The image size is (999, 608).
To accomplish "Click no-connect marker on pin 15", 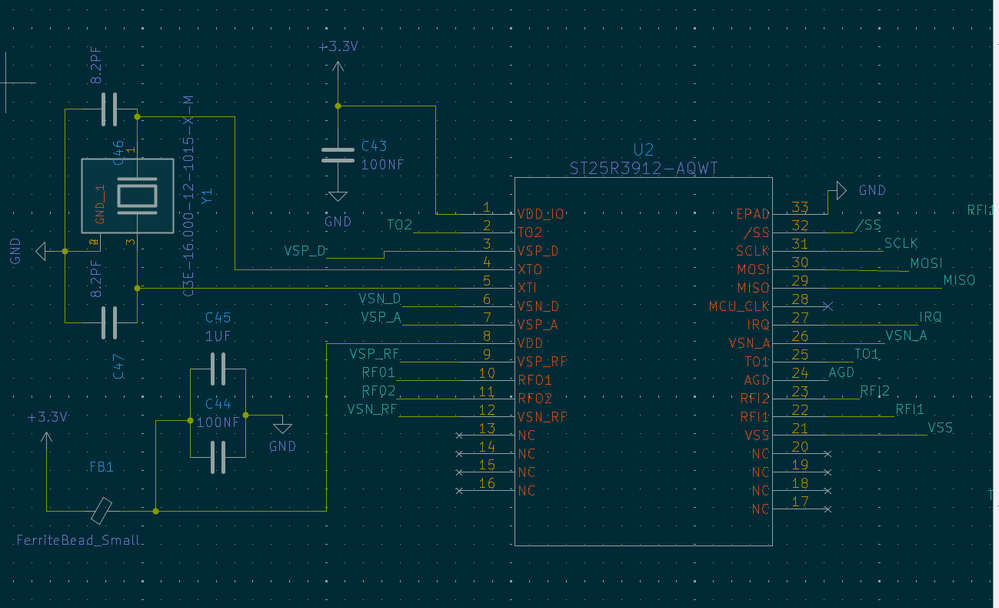I will [x=459, y=472].
